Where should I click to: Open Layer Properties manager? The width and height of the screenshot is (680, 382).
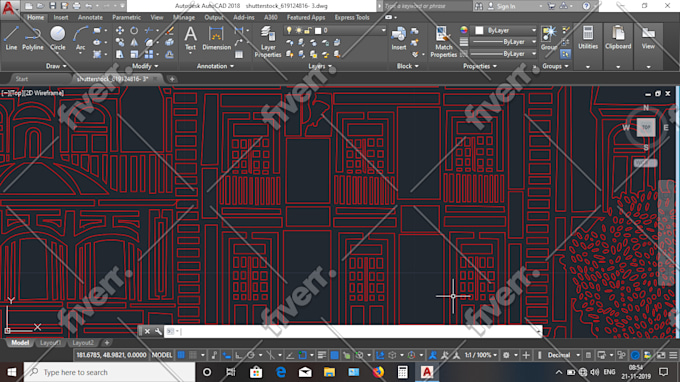(268, 42)
